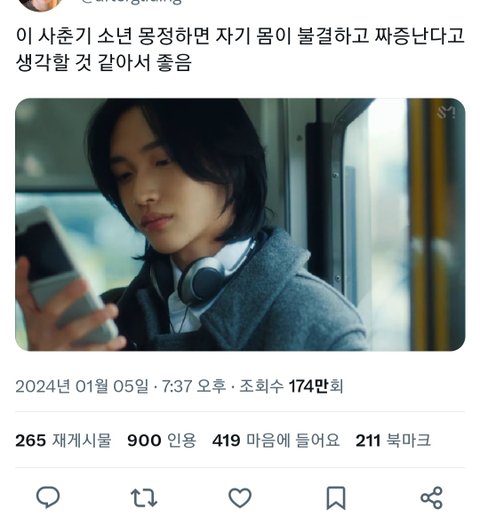This screenshot has height=525, width=480.
Task: View the 900 인용 quotes list
Action: (x=162, y=440)
